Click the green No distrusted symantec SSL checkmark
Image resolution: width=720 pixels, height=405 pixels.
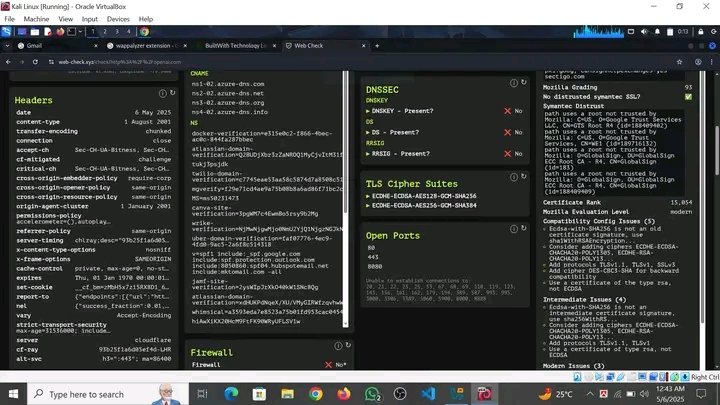click(688, 97)
